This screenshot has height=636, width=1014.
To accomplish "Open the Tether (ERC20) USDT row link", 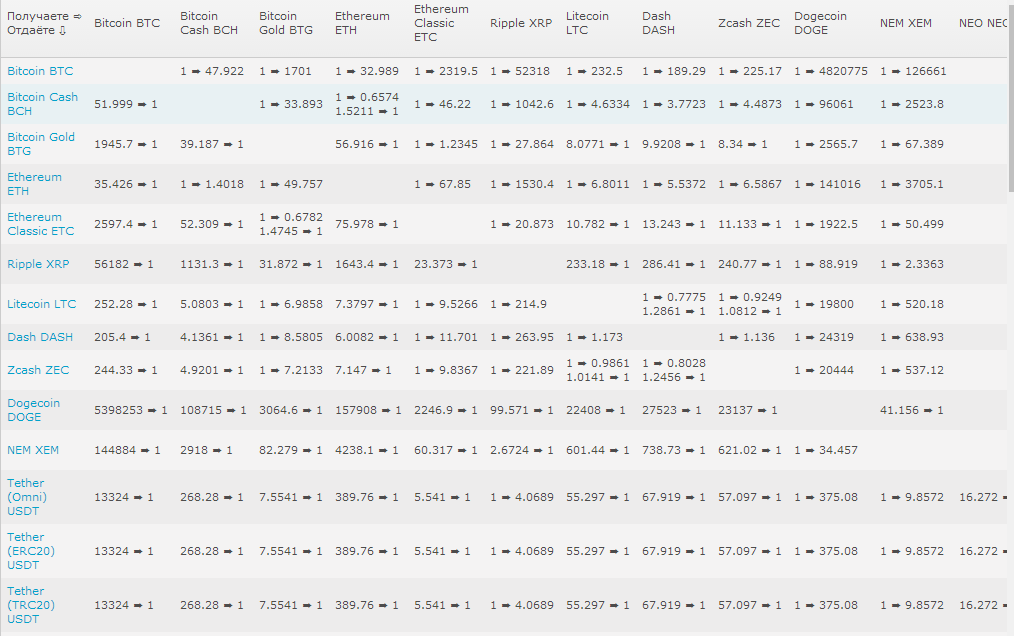I will [x=31, y=551].
